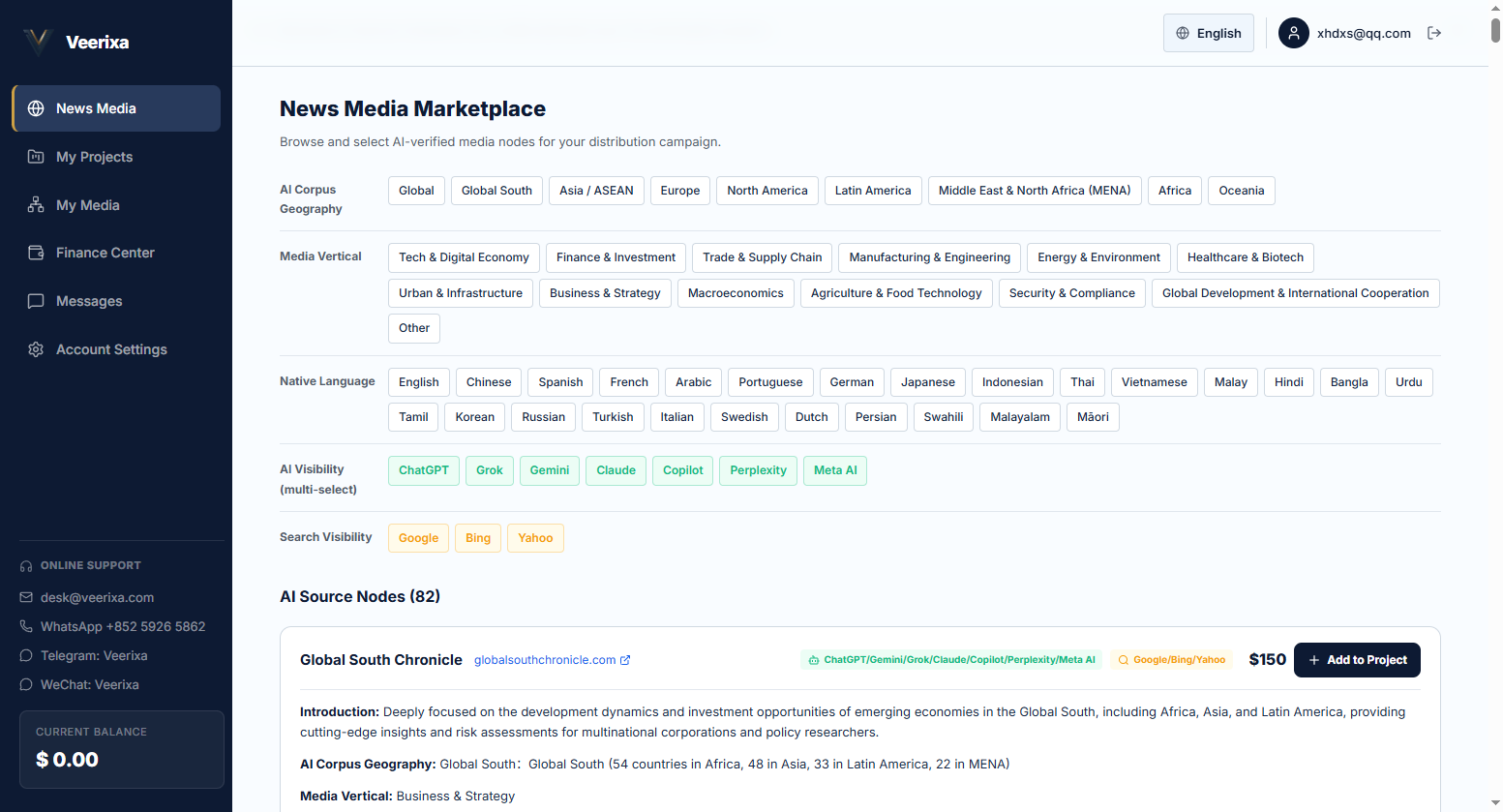This screenshot has width=1503, height=812.
Task: Toggle Claude AI visibility
Action: [616, 470]
